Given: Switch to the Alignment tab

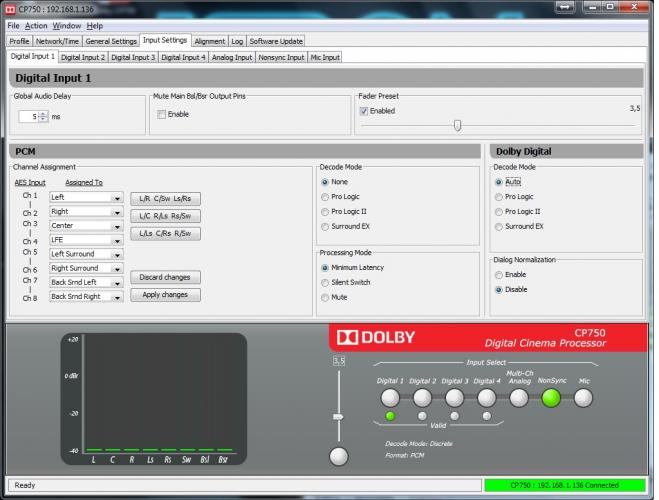Looking at the screenshot, I should (209, 41).
